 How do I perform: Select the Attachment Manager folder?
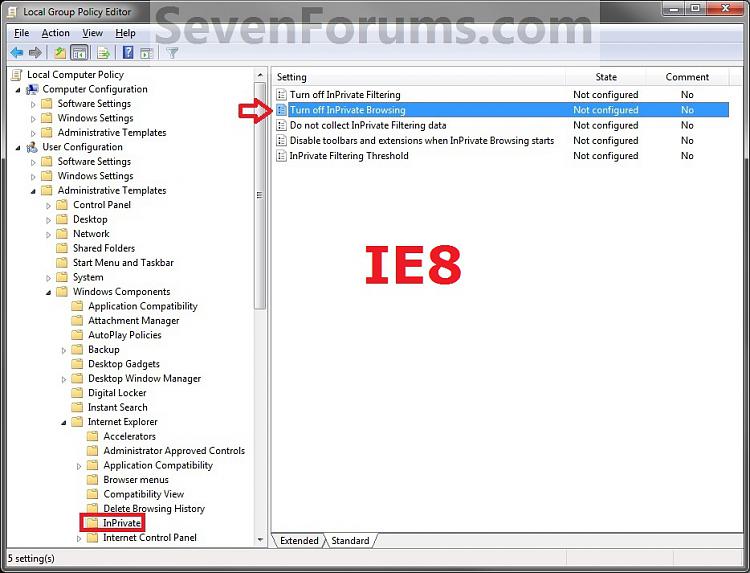click(133, 321)
